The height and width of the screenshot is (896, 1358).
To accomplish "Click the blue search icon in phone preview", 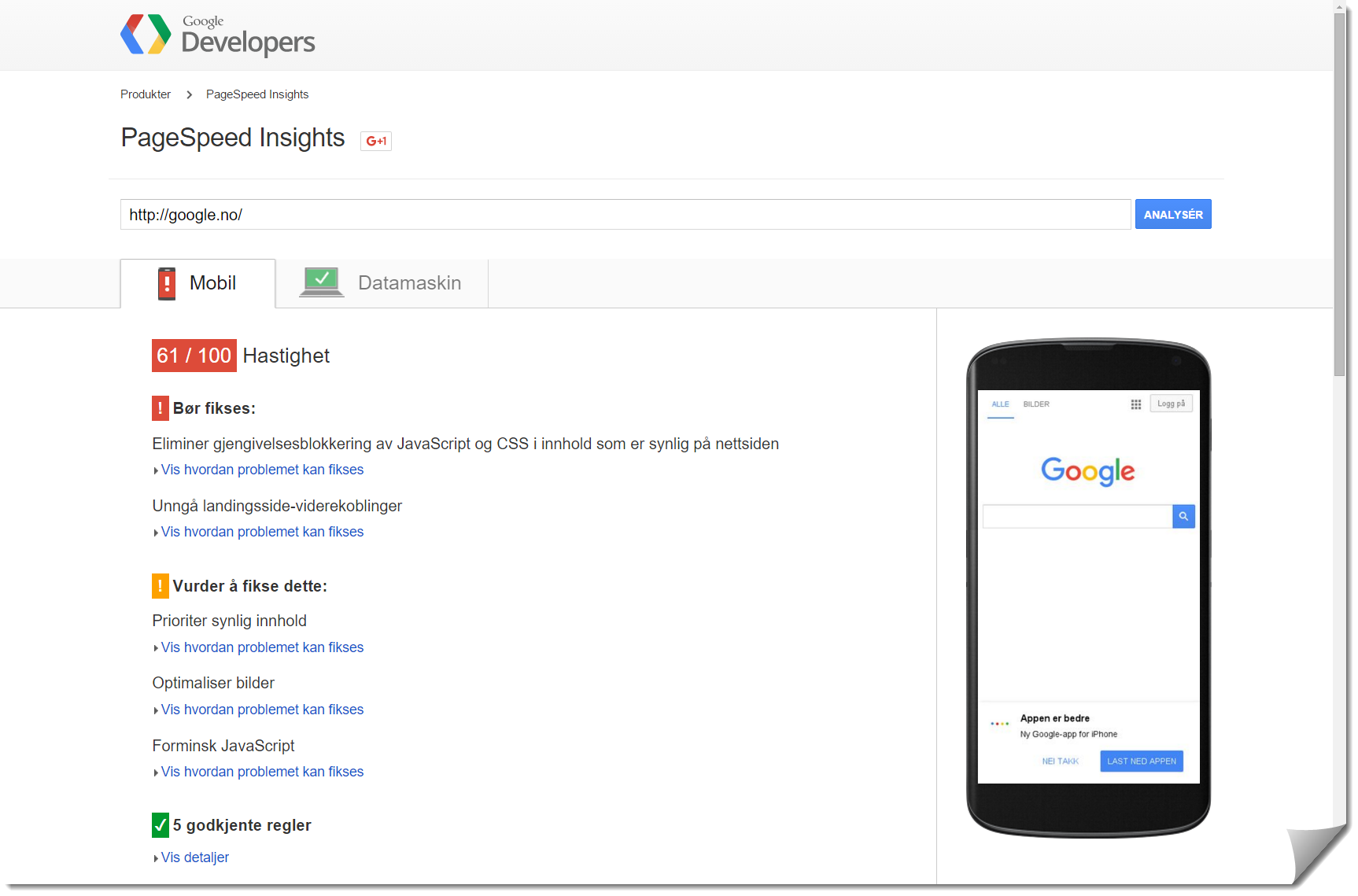I will click(1183, 516).
